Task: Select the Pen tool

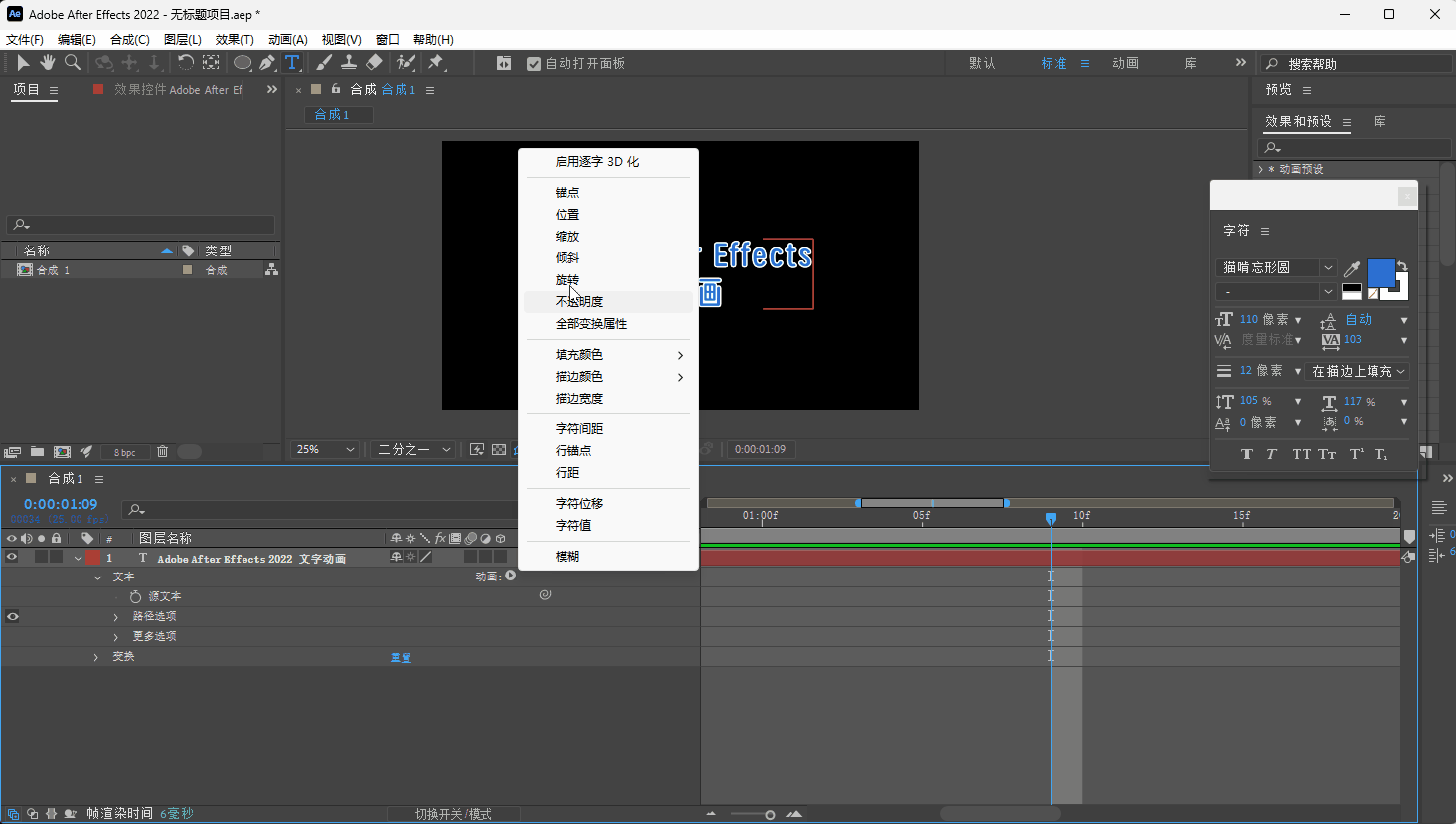Action: point(267,63)
